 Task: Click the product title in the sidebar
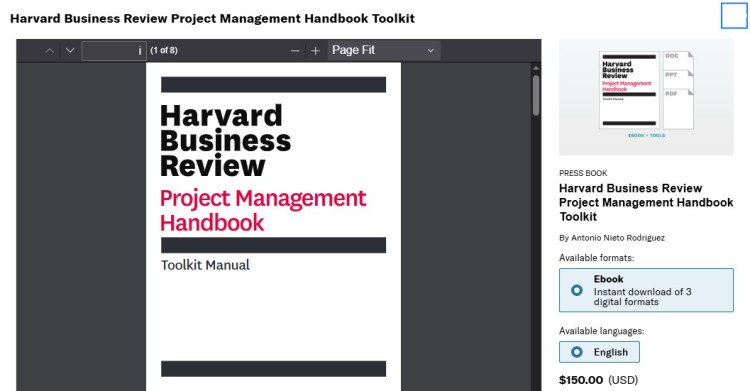tap(646, 202)
